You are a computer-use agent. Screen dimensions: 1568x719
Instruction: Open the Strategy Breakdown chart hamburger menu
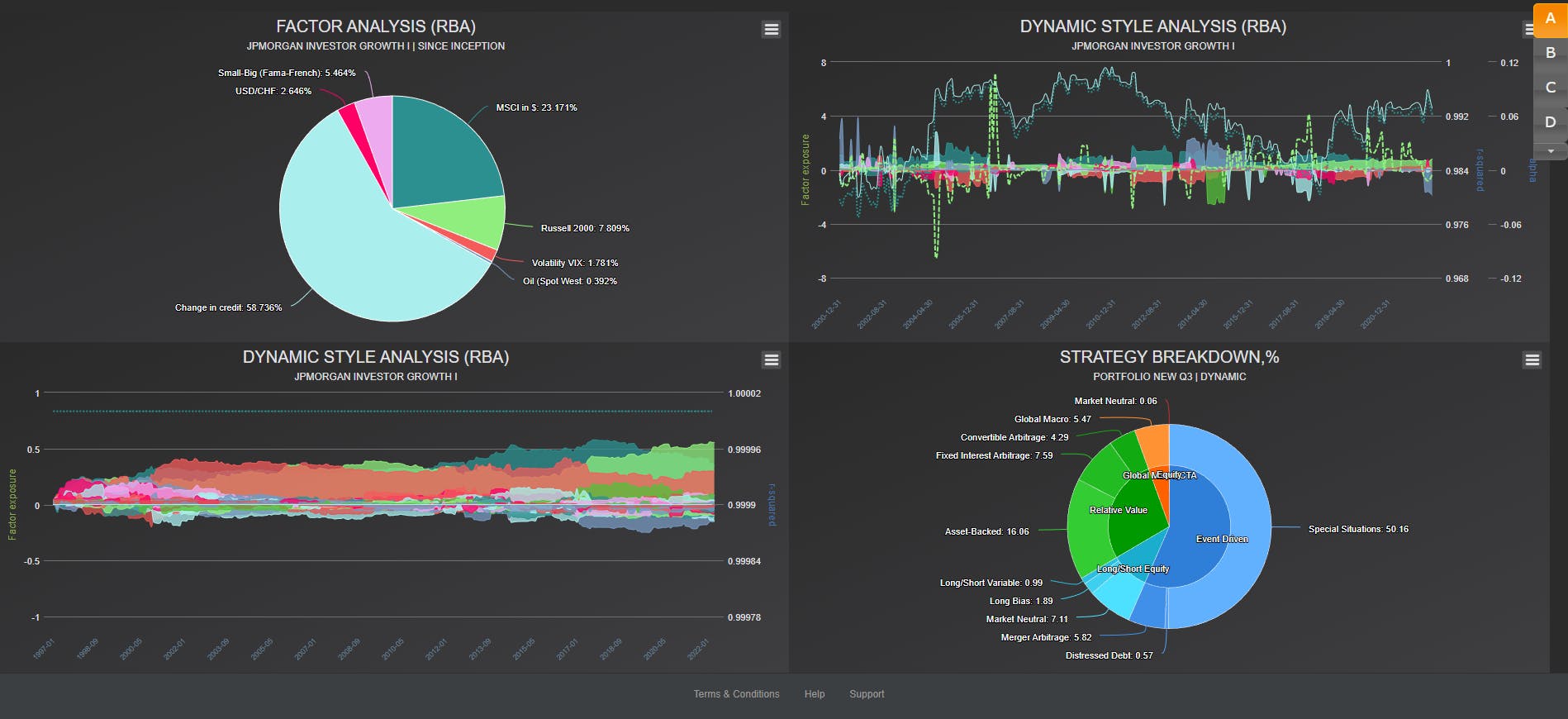point(1532,359)
